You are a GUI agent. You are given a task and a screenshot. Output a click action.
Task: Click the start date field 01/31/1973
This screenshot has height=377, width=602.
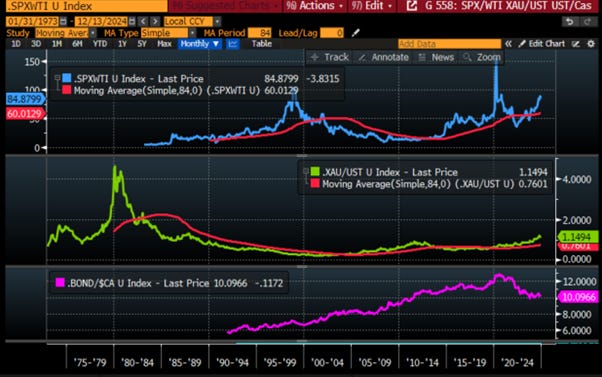click(32, 21)
